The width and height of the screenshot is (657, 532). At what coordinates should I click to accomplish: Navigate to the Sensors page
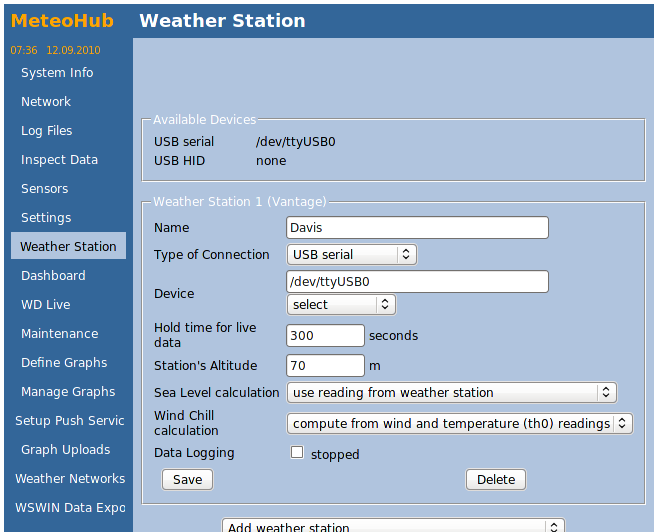(45, 189)
